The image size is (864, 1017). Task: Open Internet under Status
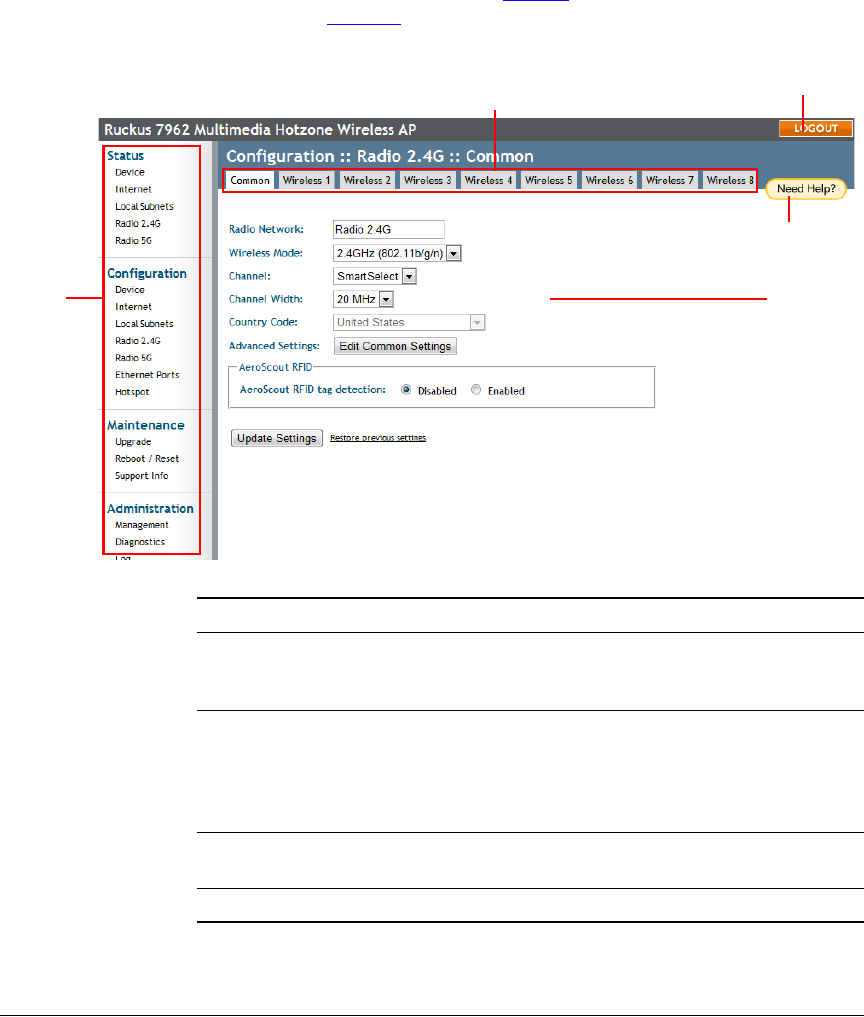click(133, 189)
